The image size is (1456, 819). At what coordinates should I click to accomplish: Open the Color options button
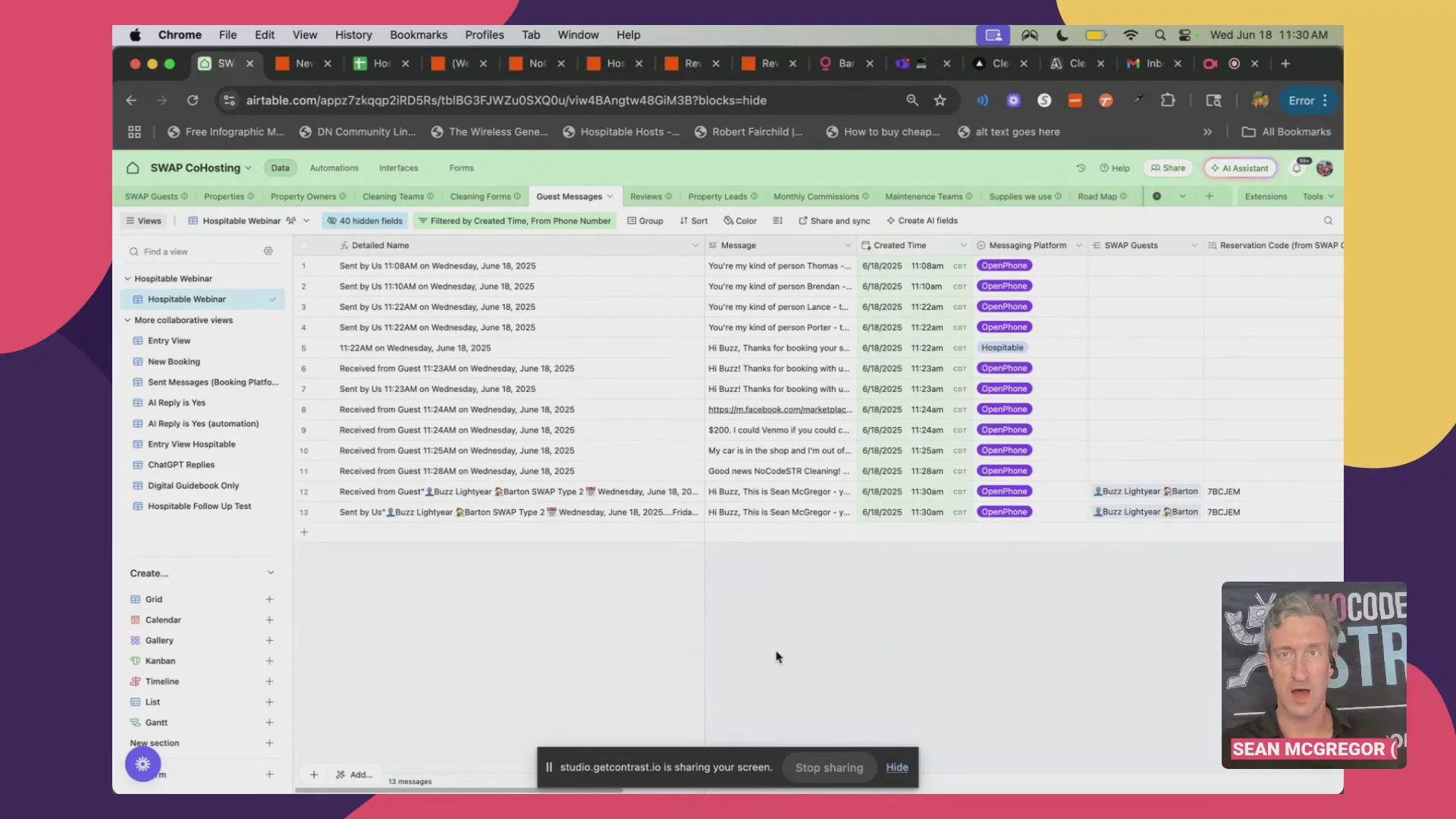click(x=740, y=221)
